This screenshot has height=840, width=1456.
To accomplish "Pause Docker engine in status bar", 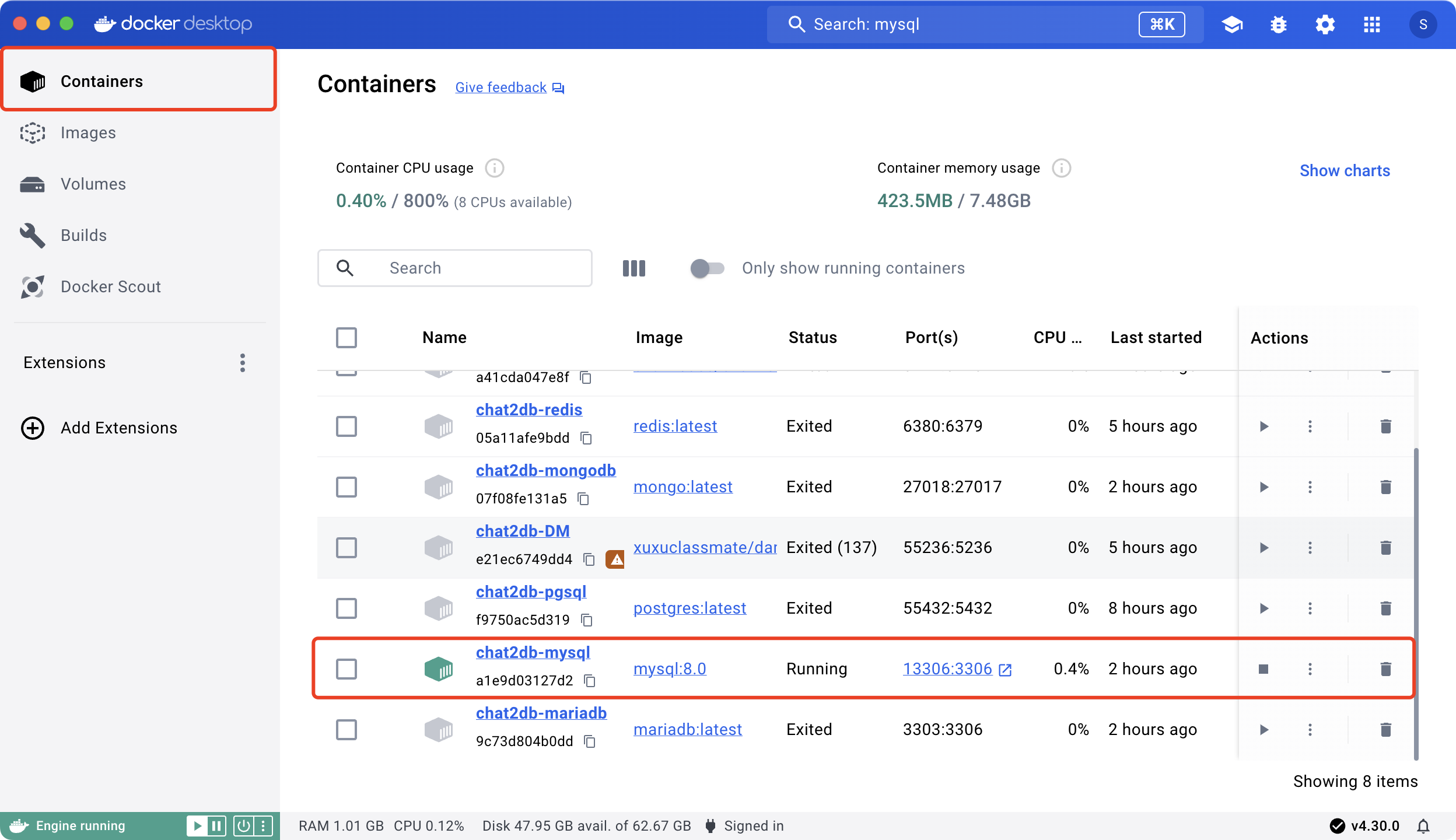I will click(216, 826).
